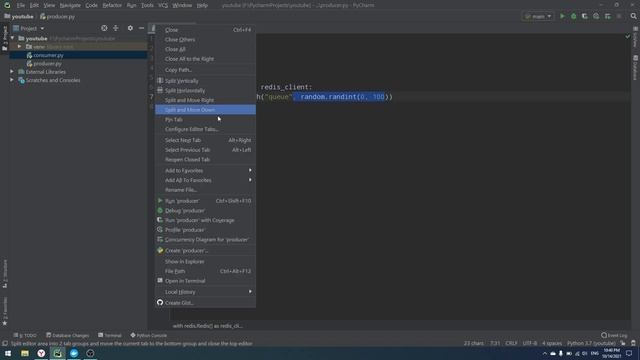640x360 pixels.
Task: Choose Show in Explorer
Action: pyautogui.click(x=205, y=262)
